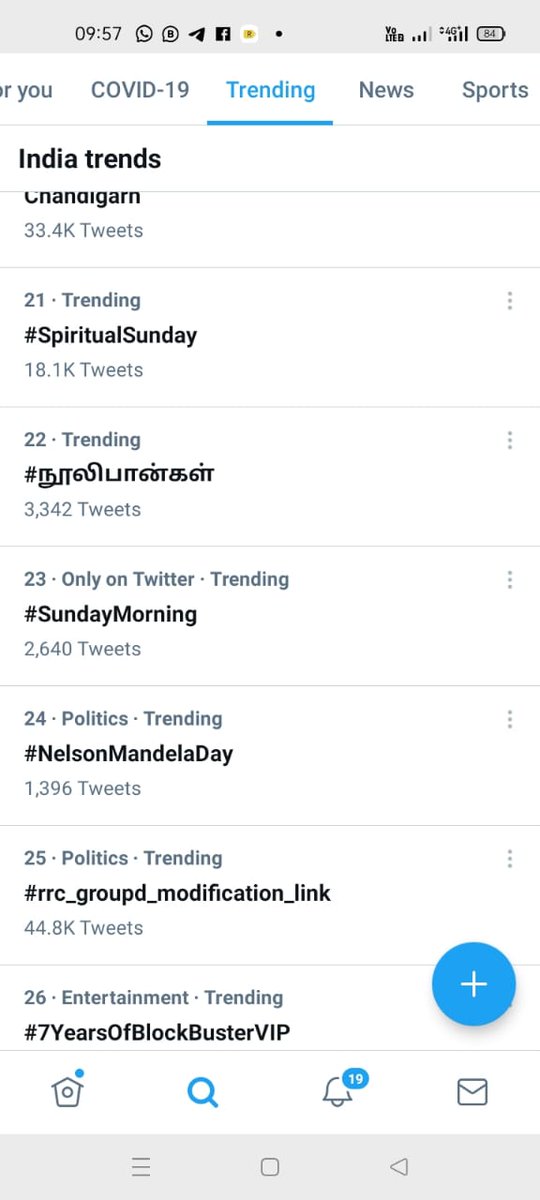Image resolution: width=540 pixels, height=1200 pixels.
Task: Open options menu for #SpiritualSunday trend
Action: pyautogui.click(x=510, y=300)
